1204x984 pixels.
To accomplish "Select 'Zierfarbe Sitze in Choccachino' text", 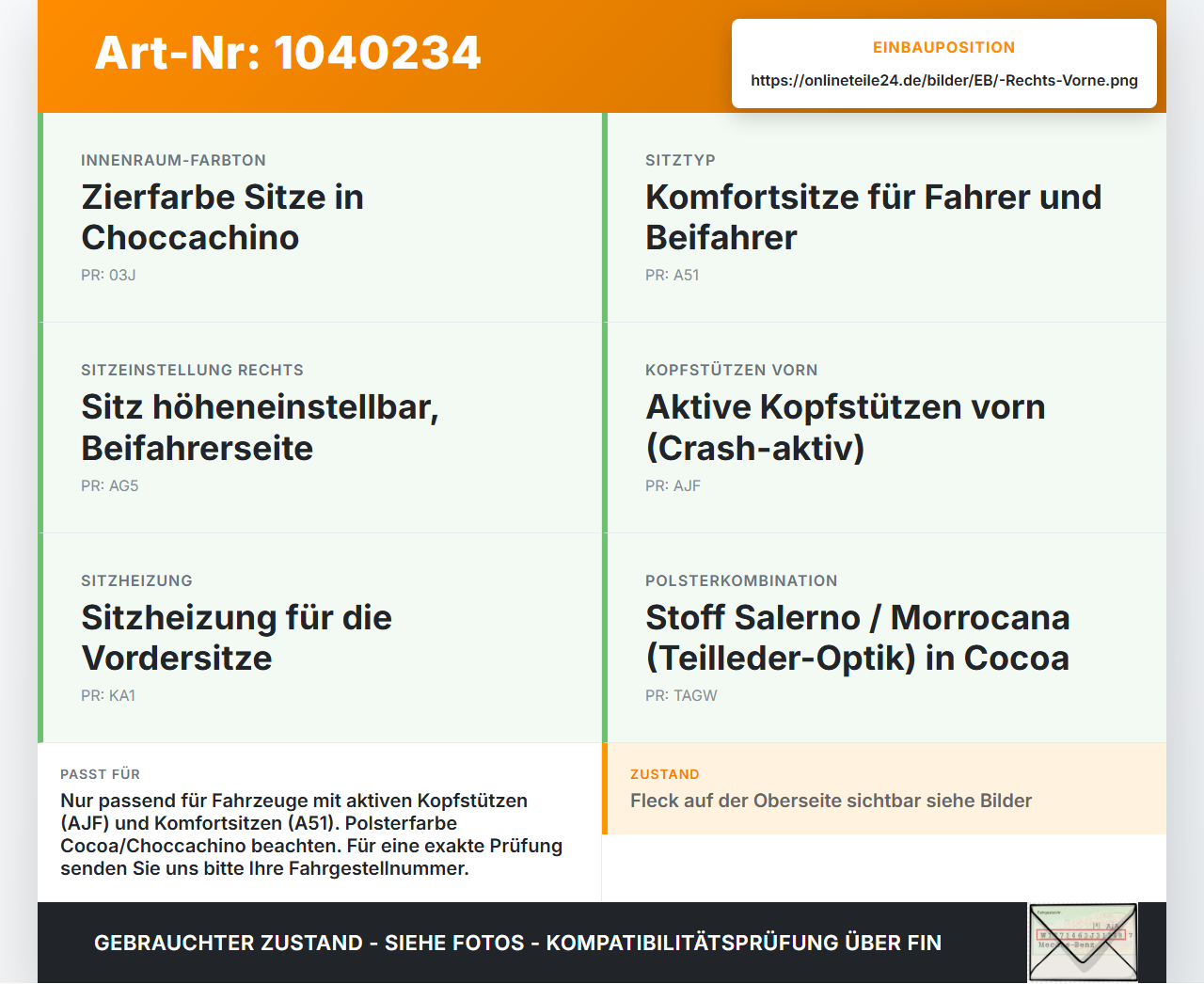I will coord(223,217).
